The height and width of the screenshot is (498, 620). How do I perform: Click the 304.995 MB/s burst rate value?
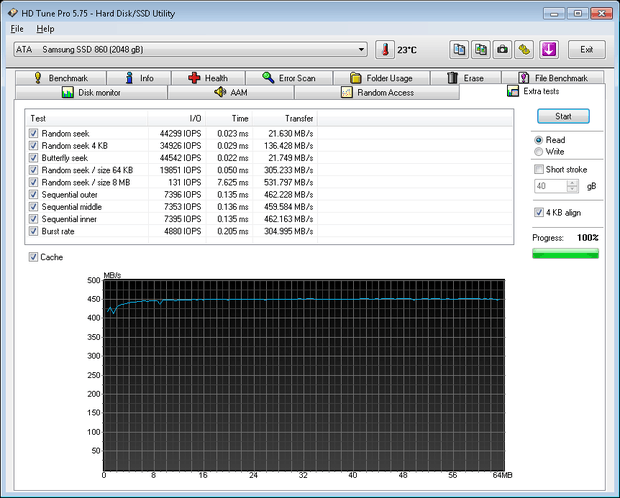point(288,231)
